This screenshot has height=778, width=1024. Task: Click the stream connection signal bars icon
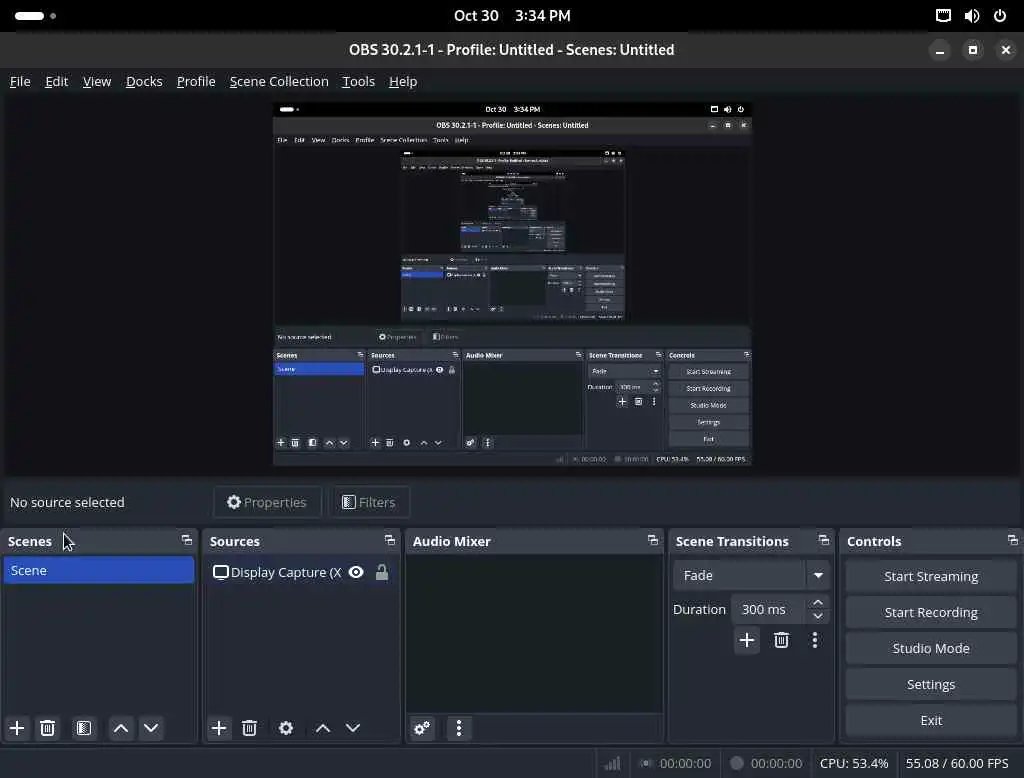tap(612, 763)
